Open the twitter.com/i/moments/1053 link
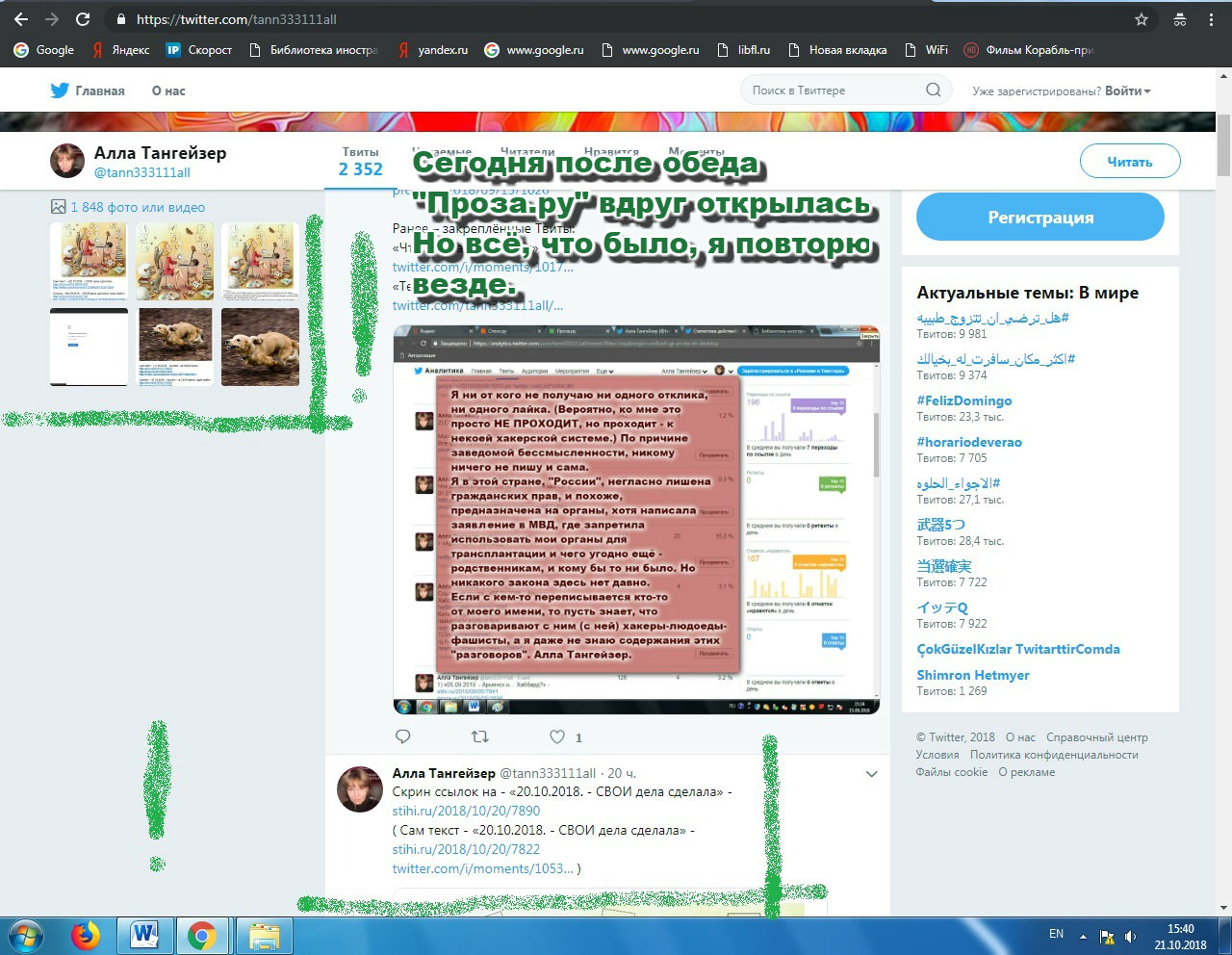This screenshot has height=955, width=1232. (483, 868)
